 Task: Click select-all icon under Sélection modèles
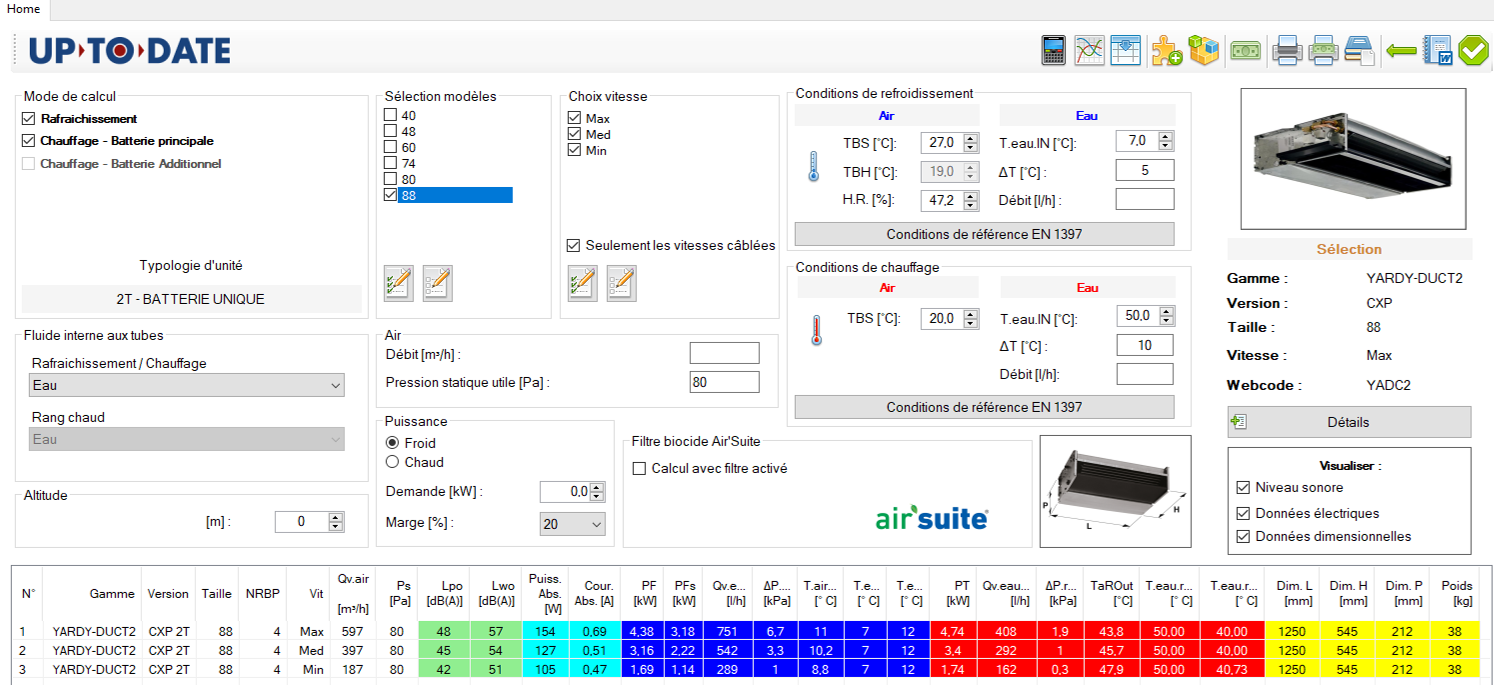point(398,283)
